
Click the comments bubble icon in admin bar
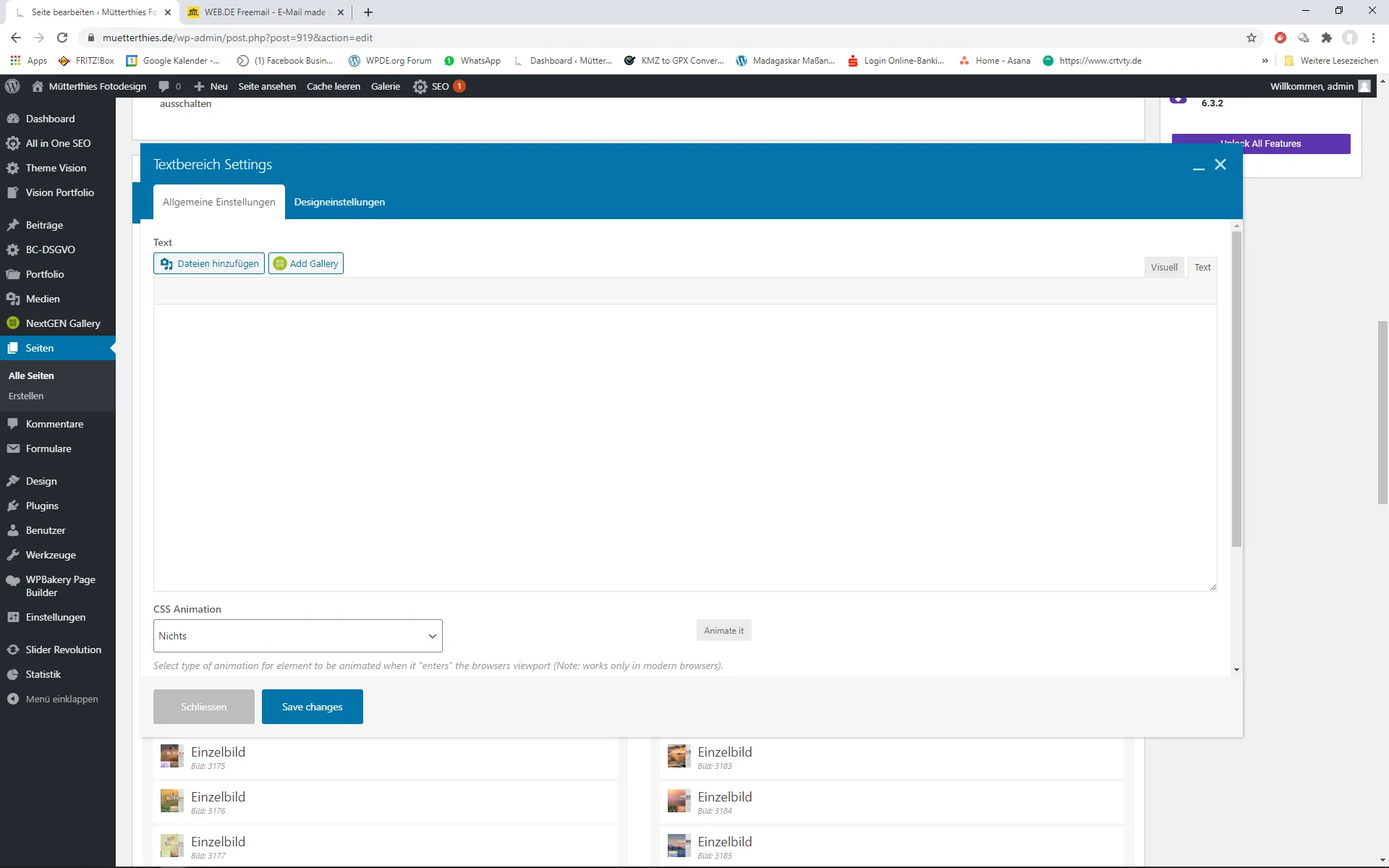[x=164, y=86]
